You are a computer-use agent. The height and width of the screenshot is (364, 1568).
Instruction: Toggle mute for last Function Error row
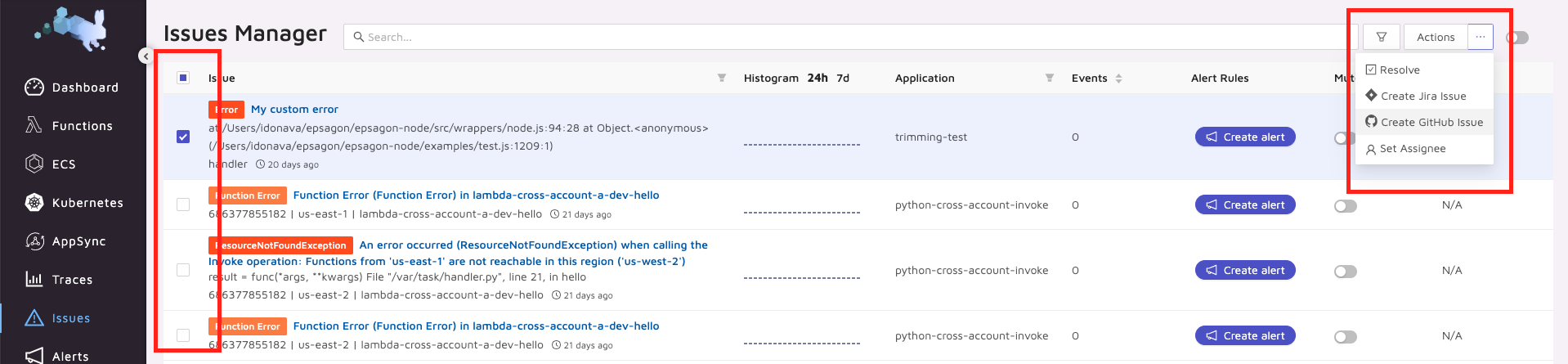pos(1346,337)
